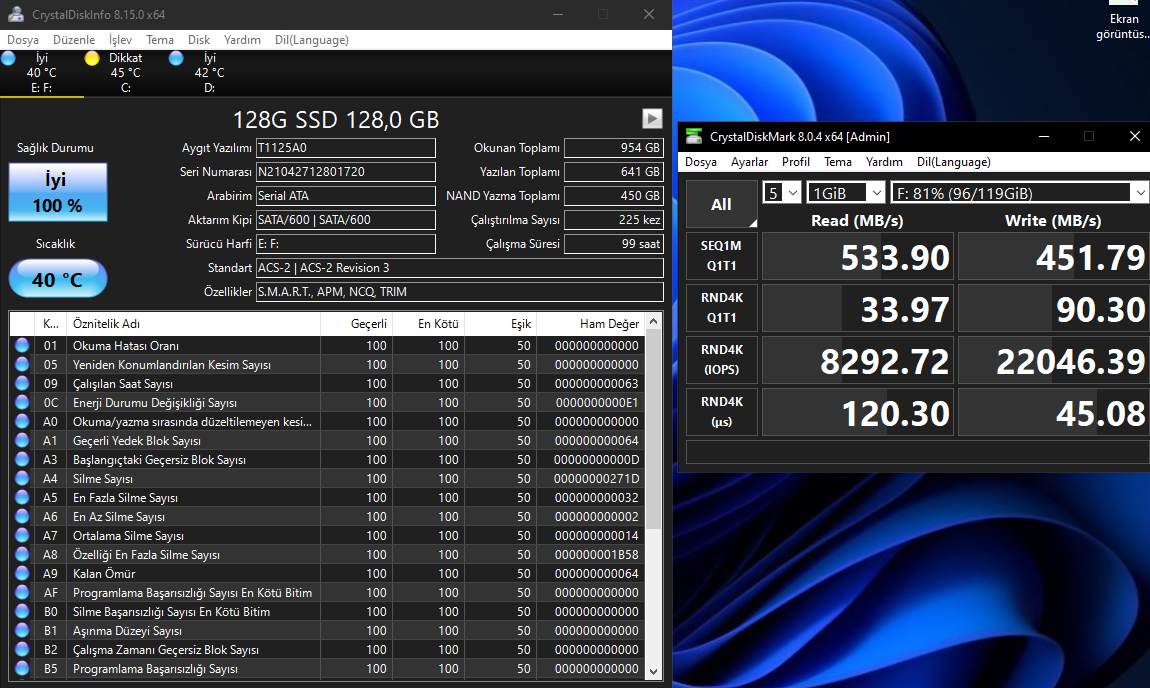
Task: Open the target drive dropdown F: 81%
Action: [x=1018, y=193]
